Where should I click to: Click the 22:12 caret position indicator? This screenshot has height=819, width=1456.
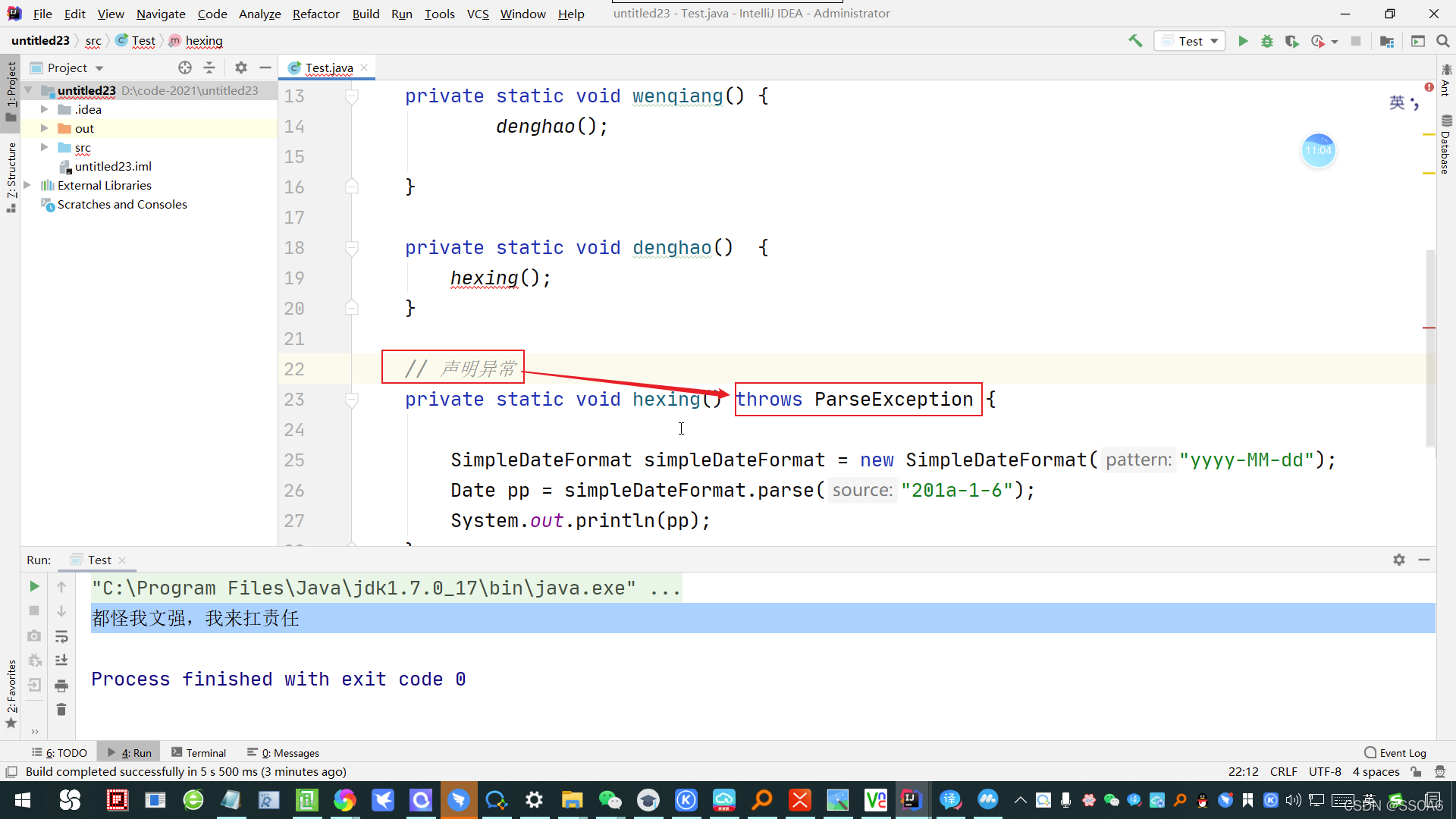pos(1243,771)
